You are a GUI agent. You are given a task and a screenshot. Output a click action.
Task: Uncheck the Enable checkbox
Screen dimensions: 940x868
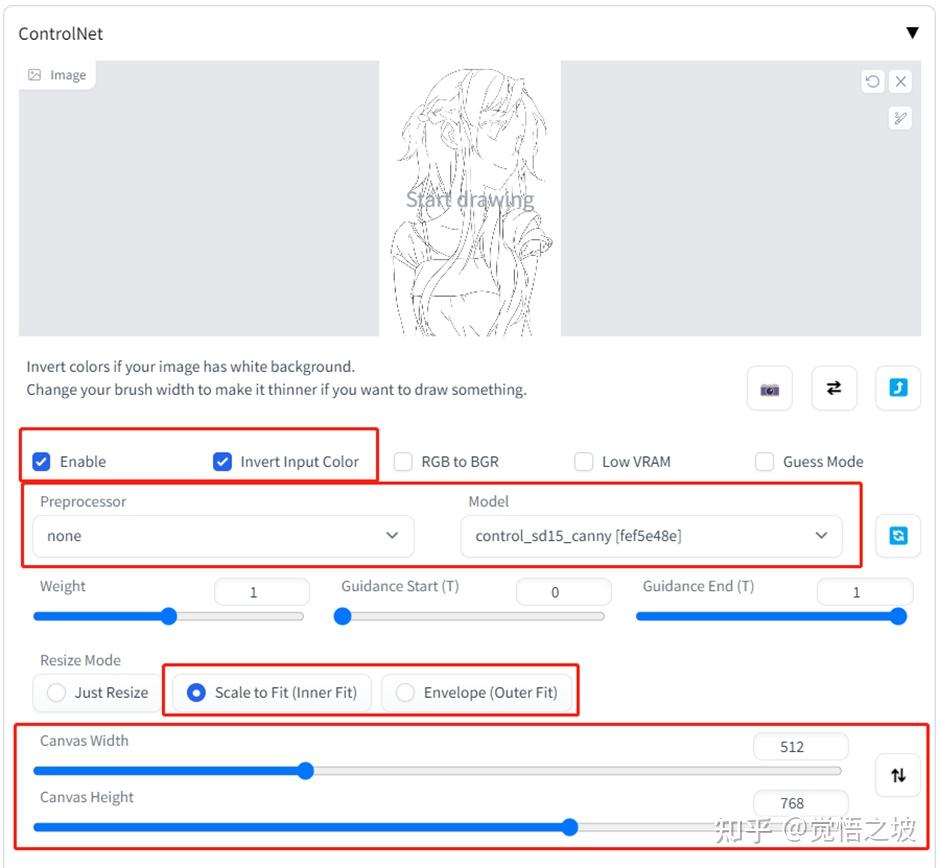pos(41,461)
